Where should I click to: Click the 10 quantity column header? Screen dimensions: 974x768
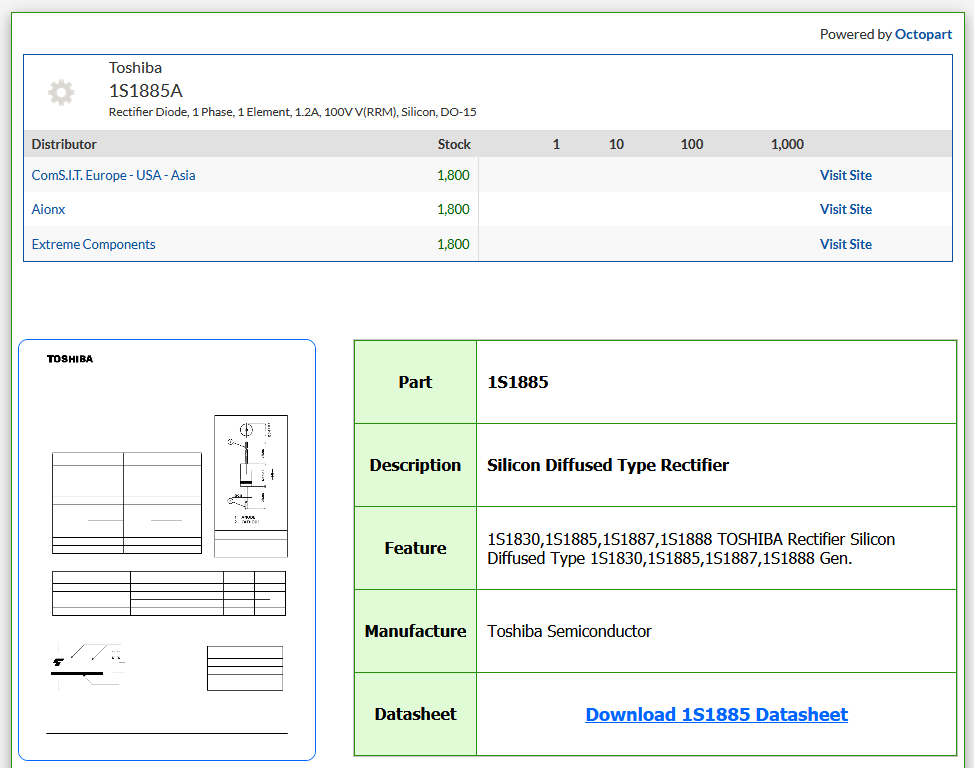(616, 144)
